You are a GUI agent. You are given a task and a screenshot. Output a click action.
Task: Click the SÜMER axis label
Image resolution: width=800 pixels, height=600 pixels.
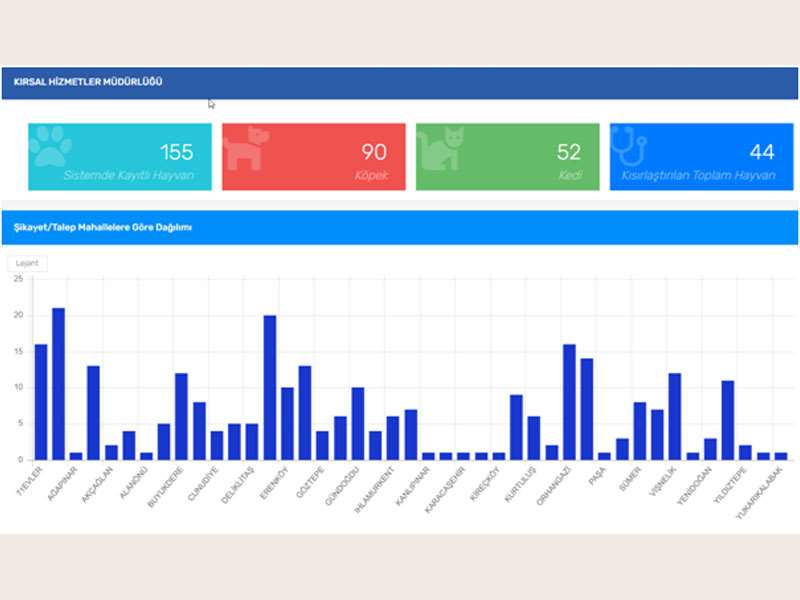630,479
